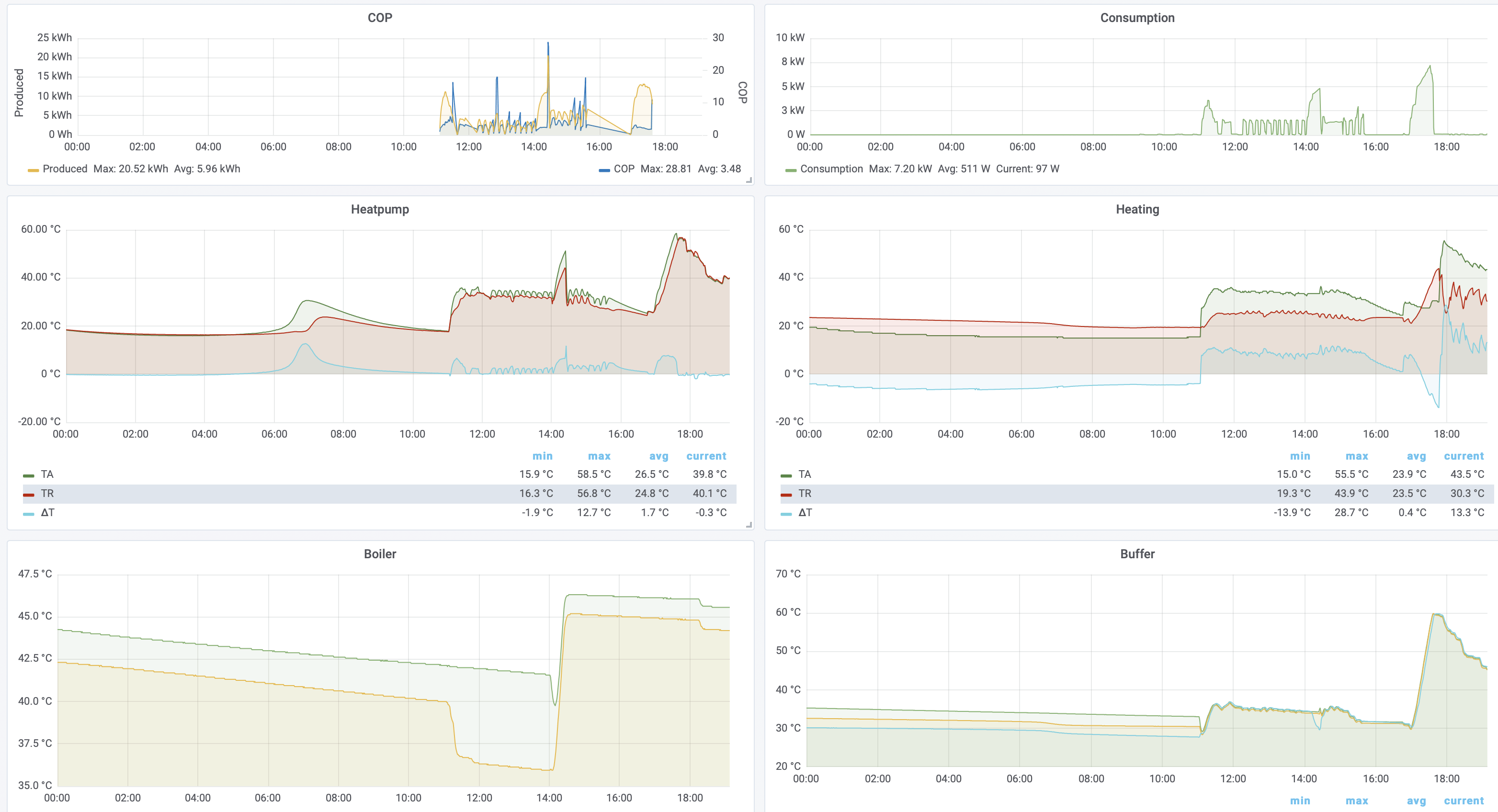Click the green TA color icon in the Heating legend
The image size is (1498, 812).
point(786,475)
